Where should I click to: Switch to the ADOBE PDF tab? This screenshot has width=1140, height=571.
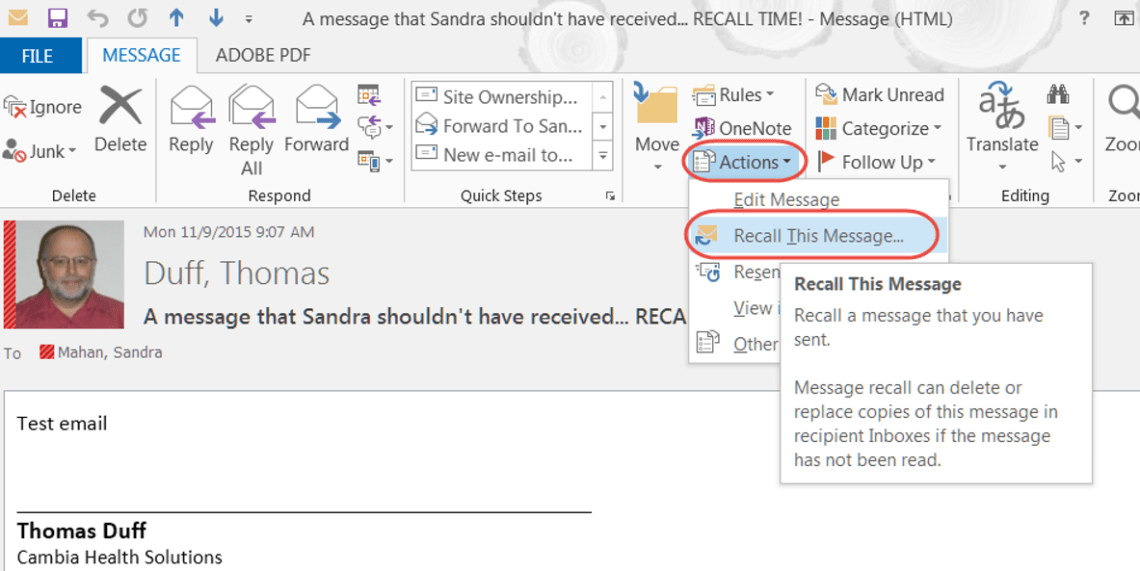click(263, 55)
